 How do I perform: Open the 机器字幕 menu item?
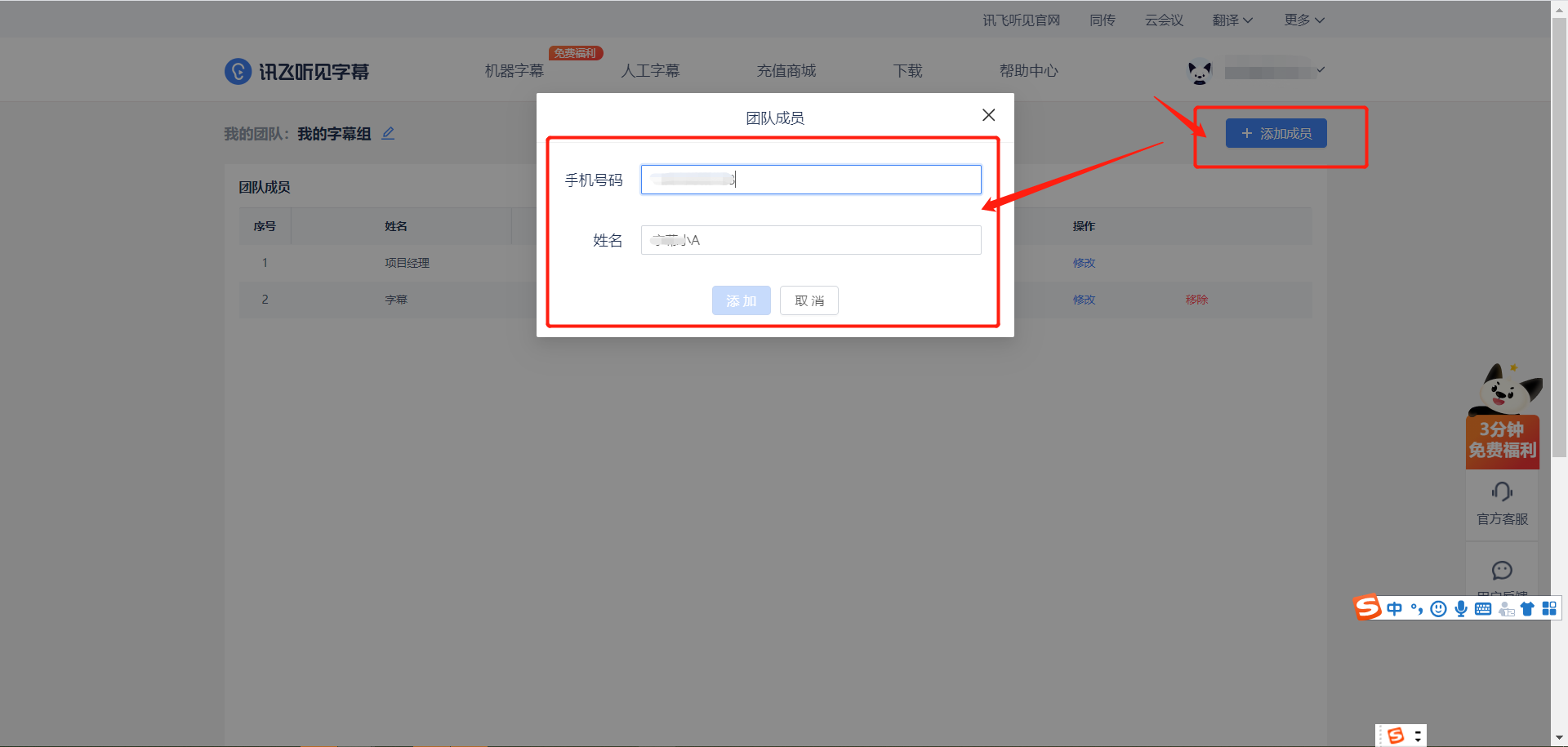[514, 71]
